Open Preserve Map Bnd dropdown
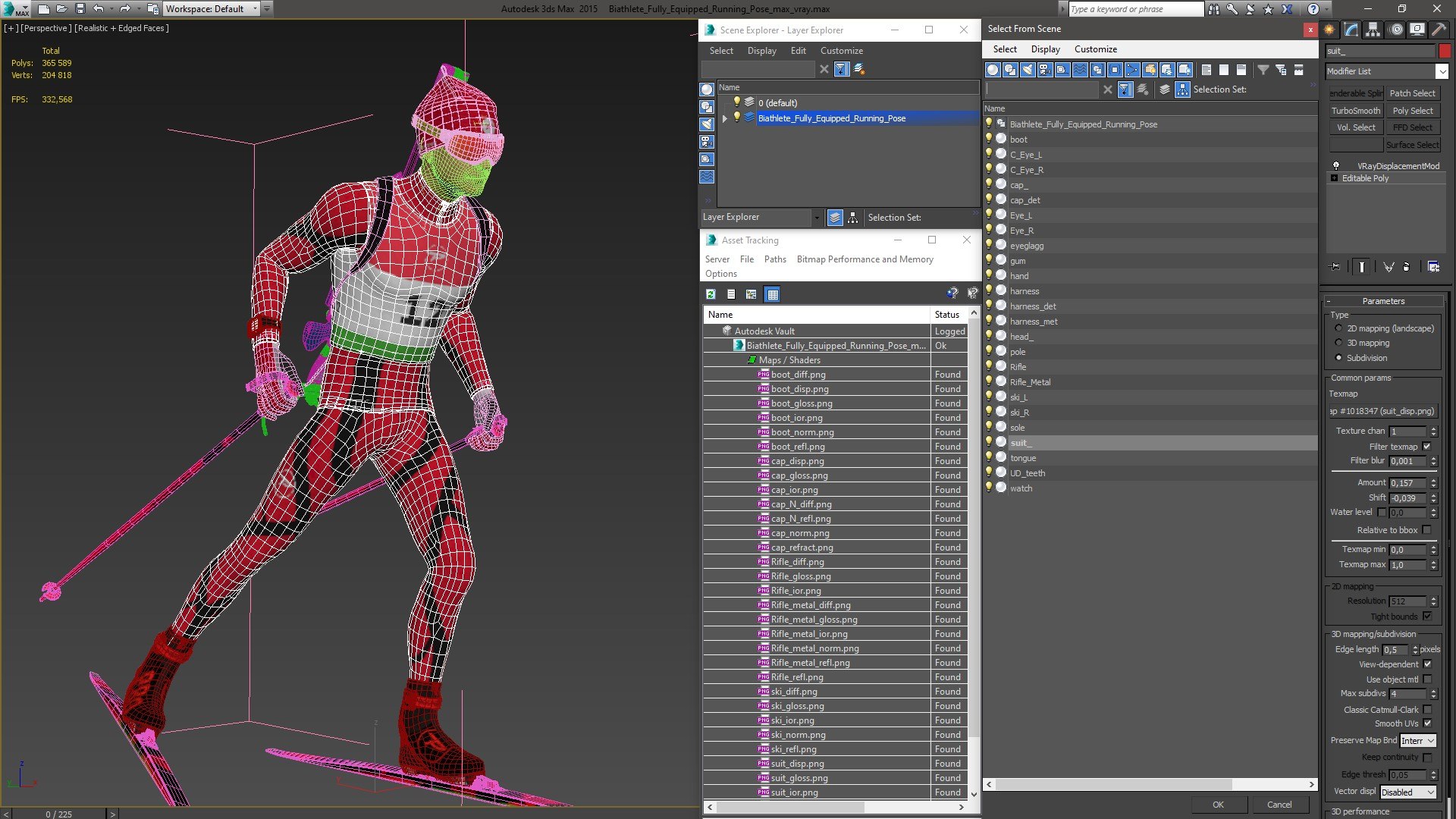 coord(1417,741)
